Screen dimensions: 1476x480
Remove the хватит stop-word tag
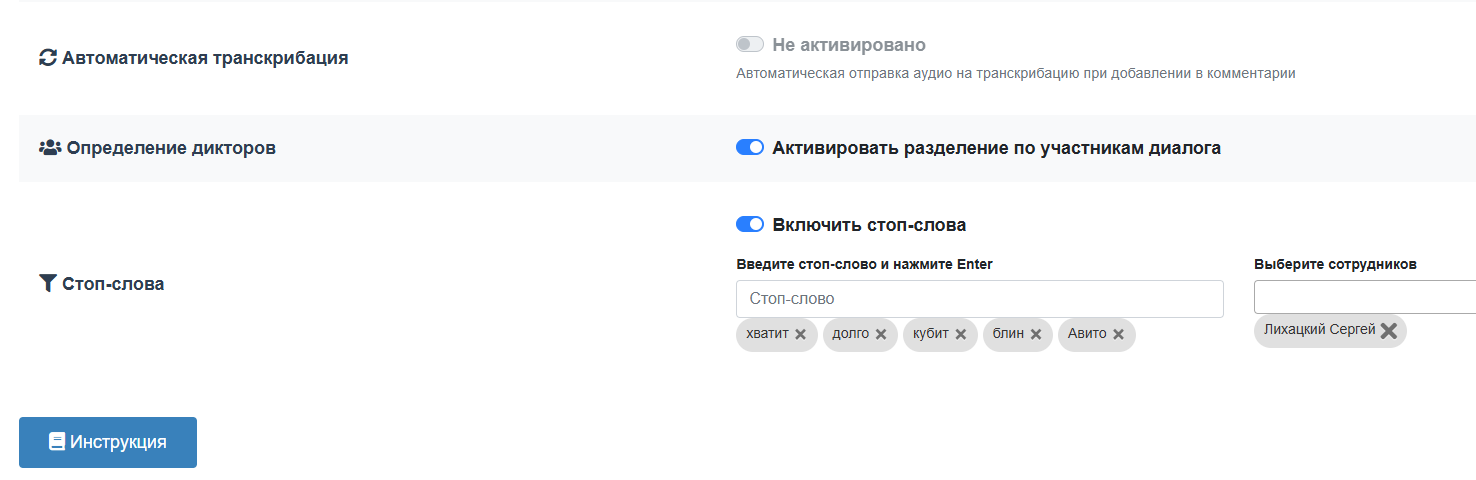coord(800,335)
